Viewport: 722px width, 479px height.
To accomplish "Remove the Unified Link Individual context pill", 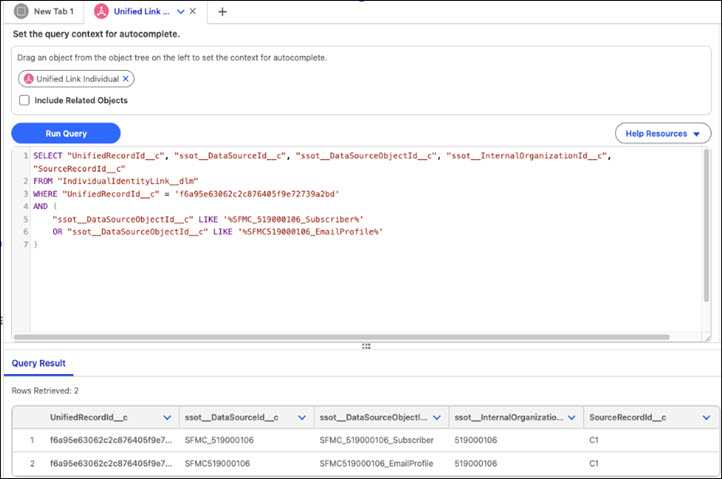I will [126, 79].
